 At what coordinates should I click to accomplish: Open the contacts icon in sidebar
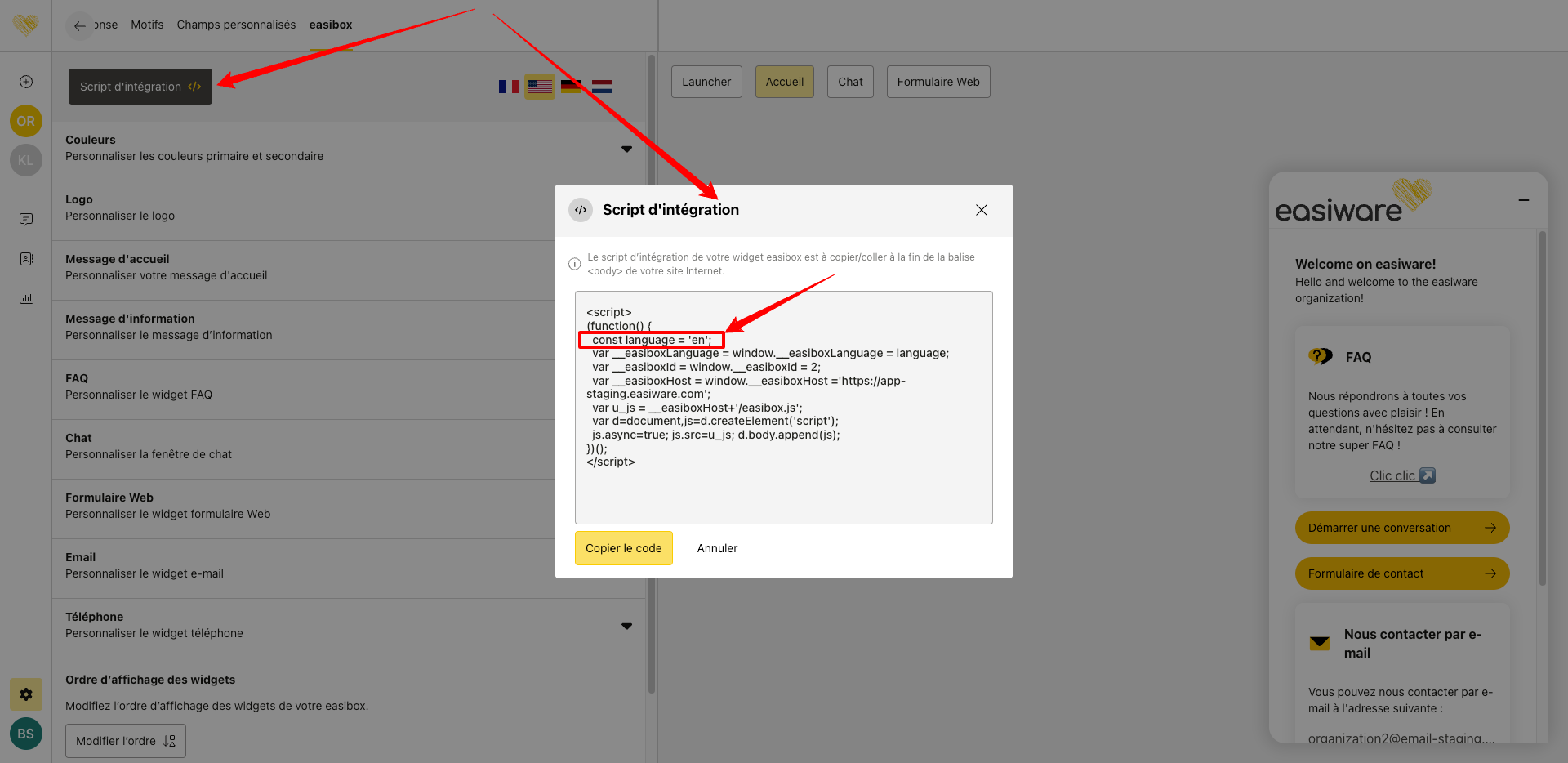click(x=26, y=259)
